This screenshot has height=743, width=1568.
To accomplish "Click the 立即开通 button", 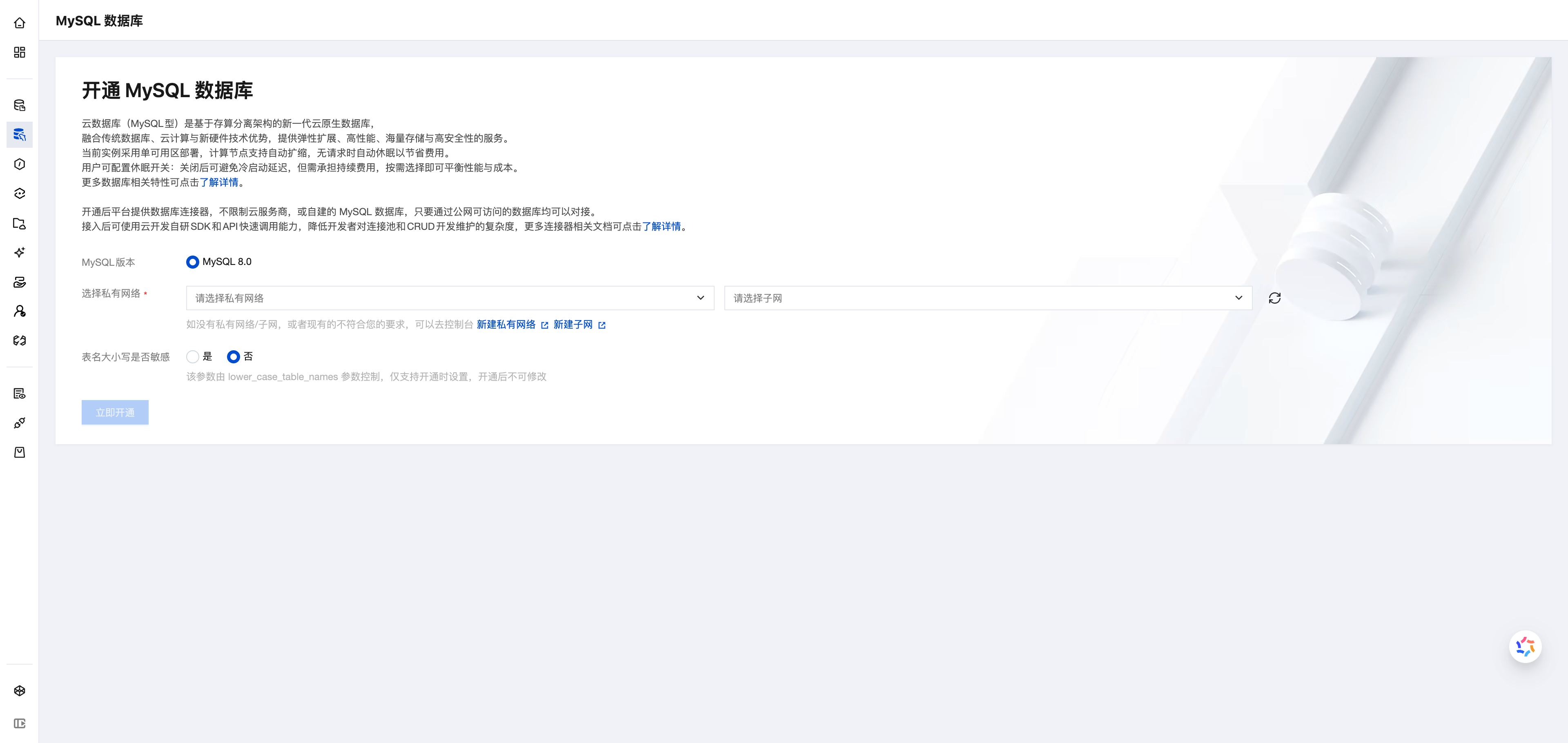I will point(114,412).
